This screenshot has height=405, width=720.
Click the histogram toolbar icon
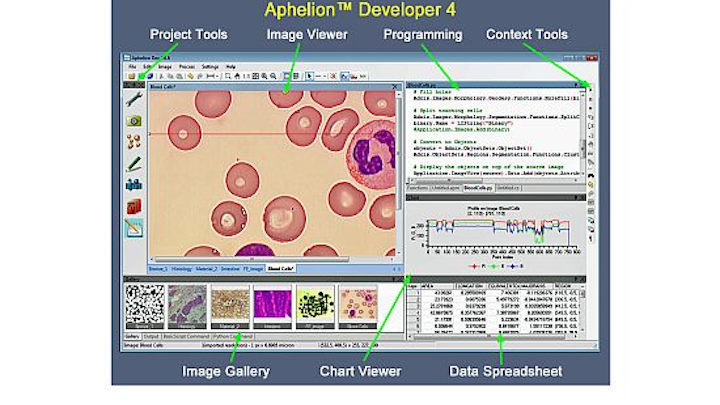tap(354, 76)
